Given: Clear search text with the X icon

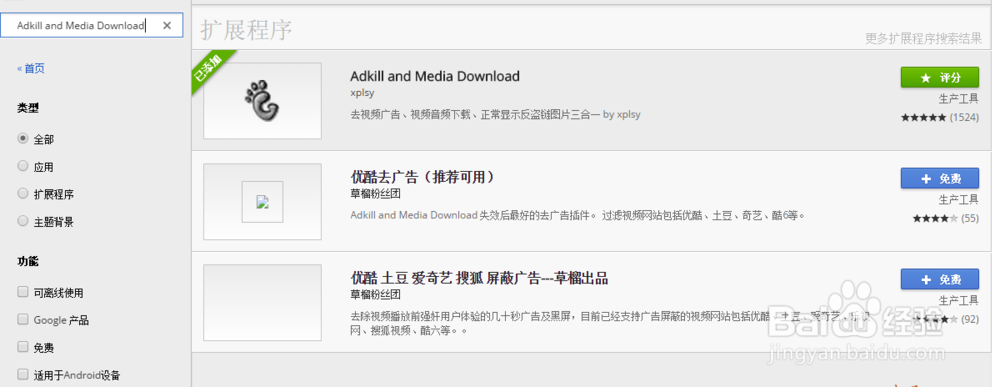Looking at the screenshot, I should coord(167,26).
